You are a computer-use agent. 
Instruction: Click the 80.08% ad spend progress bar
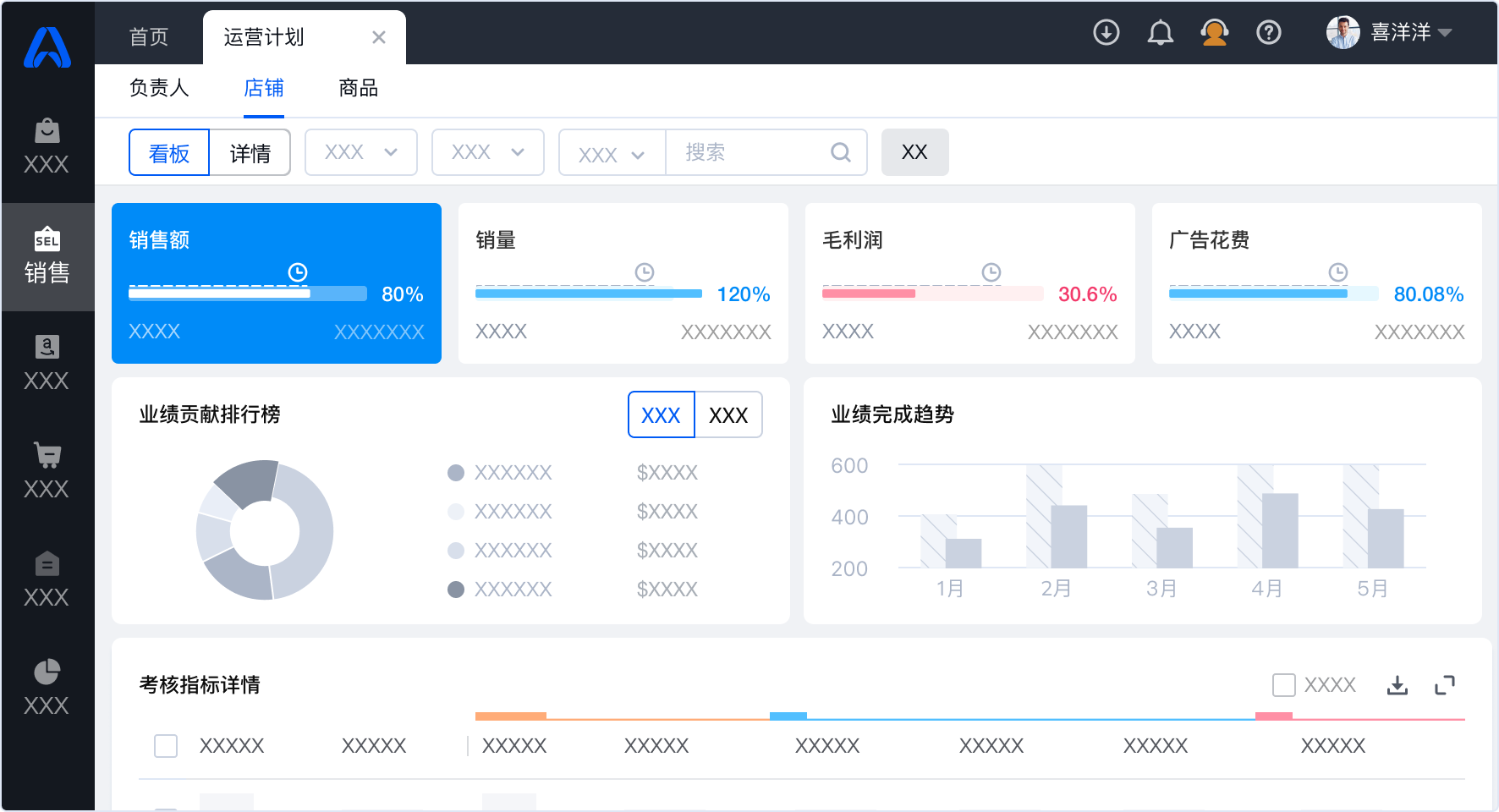(1274, 294)
